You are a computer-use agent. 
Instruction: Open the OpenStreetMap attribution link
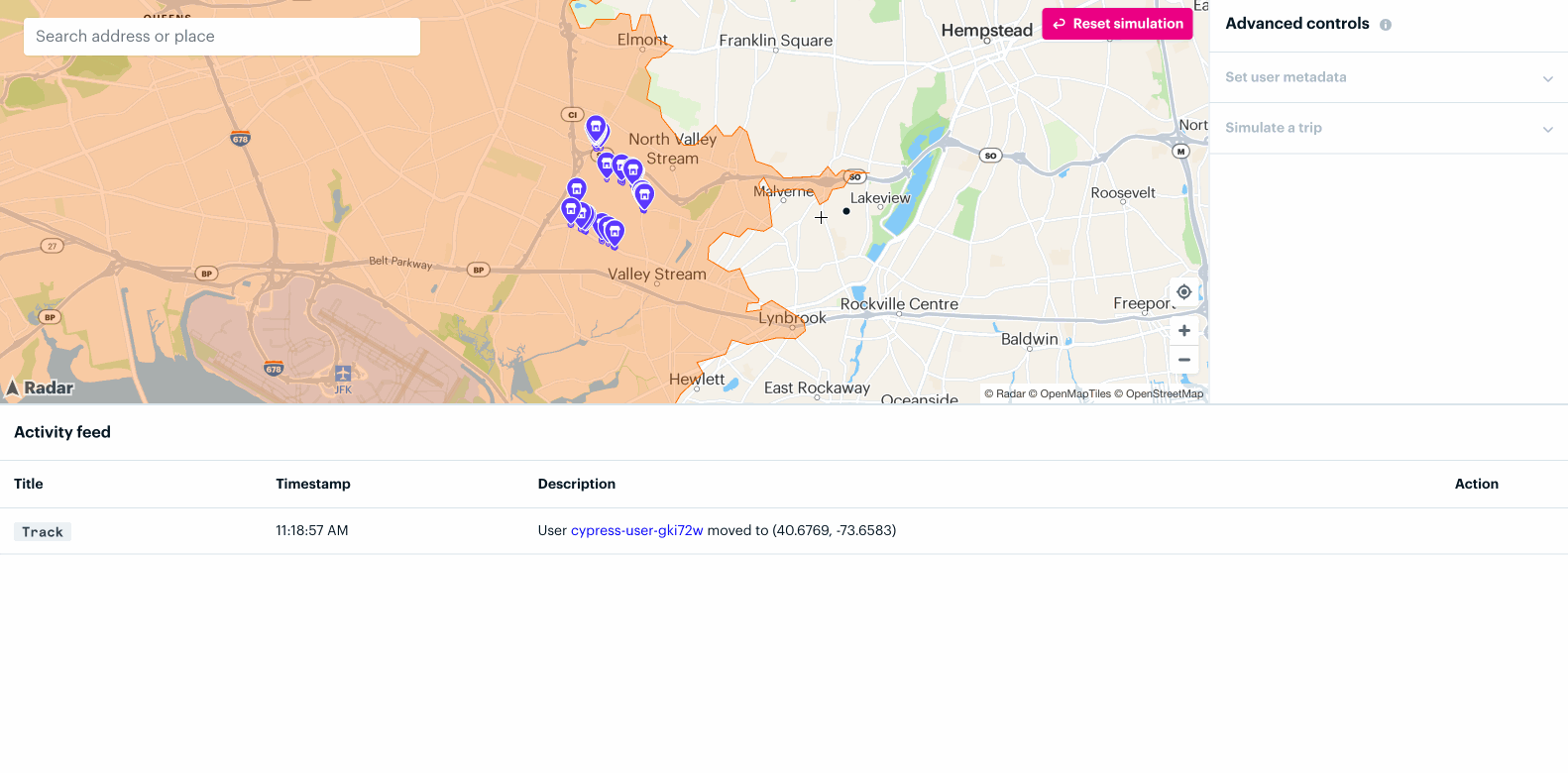1159,393
